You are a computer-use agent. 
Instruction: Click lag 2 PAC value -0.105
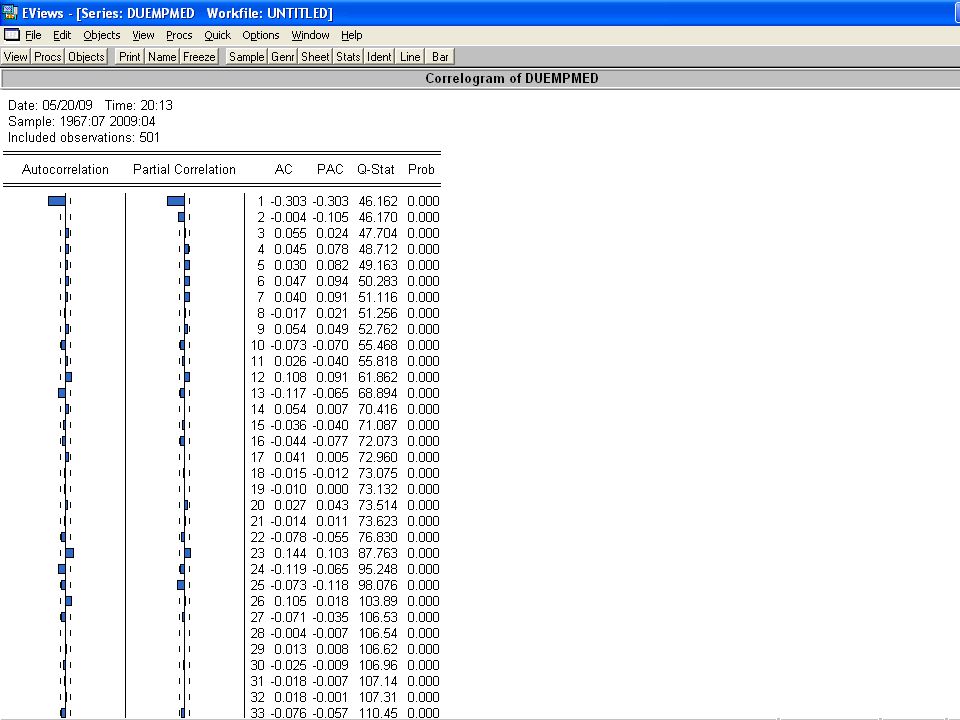point(330,217)
